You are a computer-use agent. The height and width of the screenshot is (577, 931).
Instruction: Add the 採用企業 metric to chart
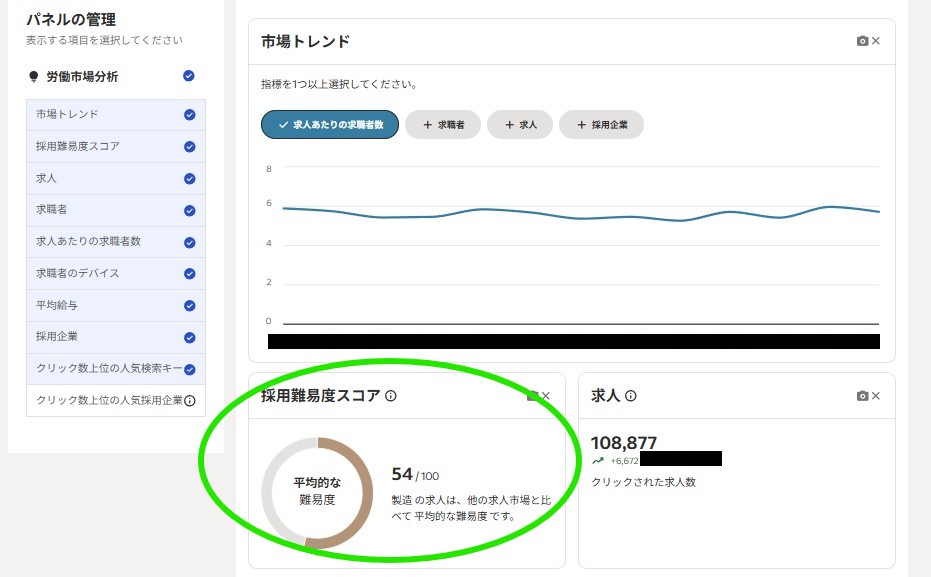[601, 125]
